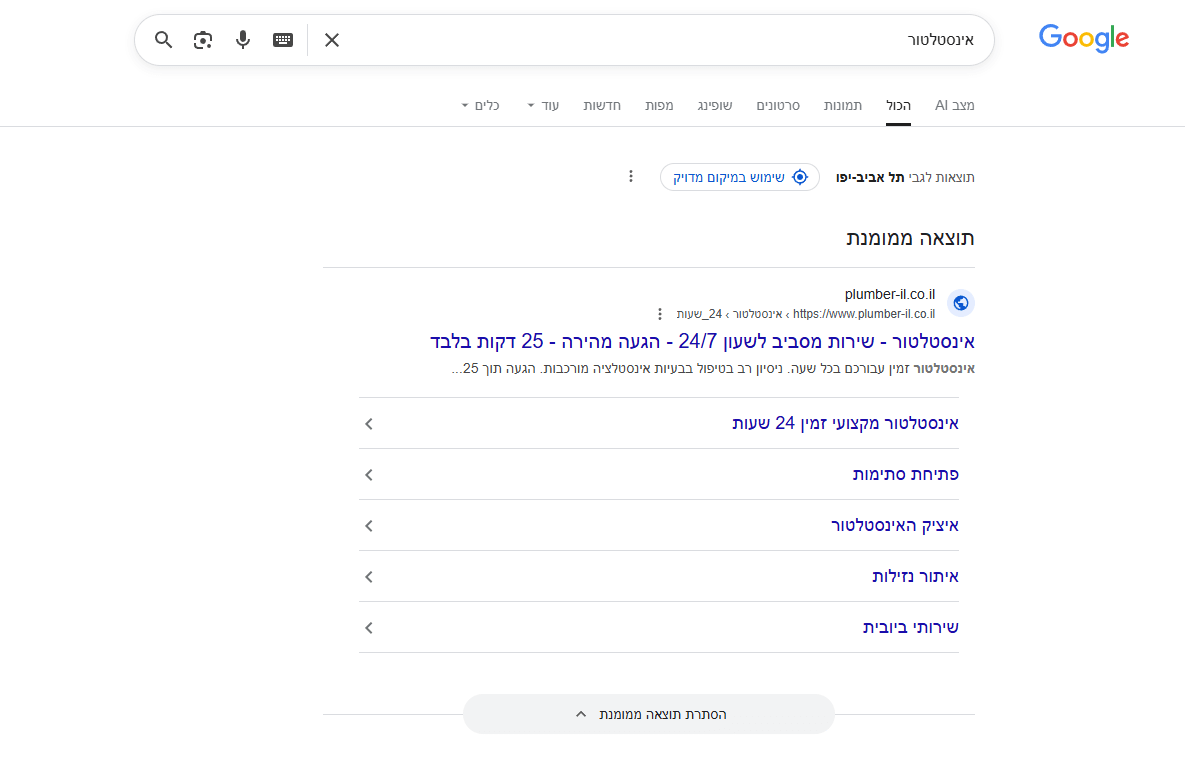
Task: Open the on-screen keyboard input tool
Action: coord(283,40)
